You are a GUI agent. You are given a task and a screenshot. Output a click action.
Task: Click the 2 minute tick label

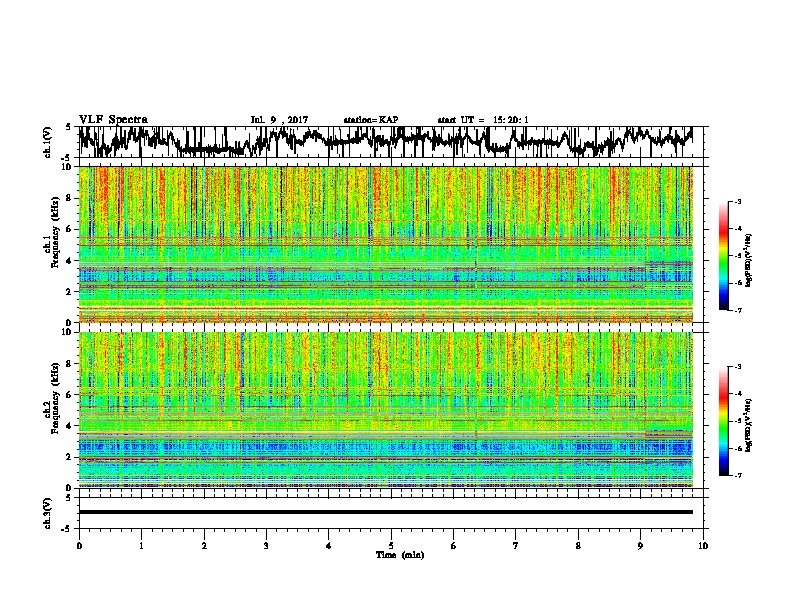click(x=204, y=546)
